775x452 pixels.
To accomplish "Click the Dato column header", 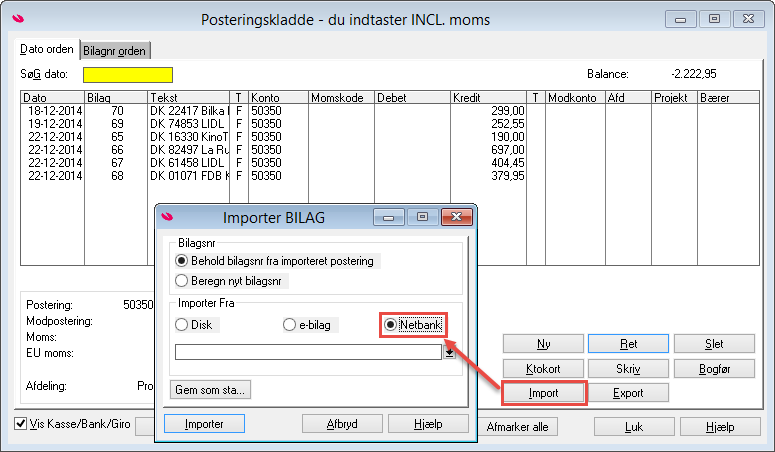I will [x=52, y=97].
